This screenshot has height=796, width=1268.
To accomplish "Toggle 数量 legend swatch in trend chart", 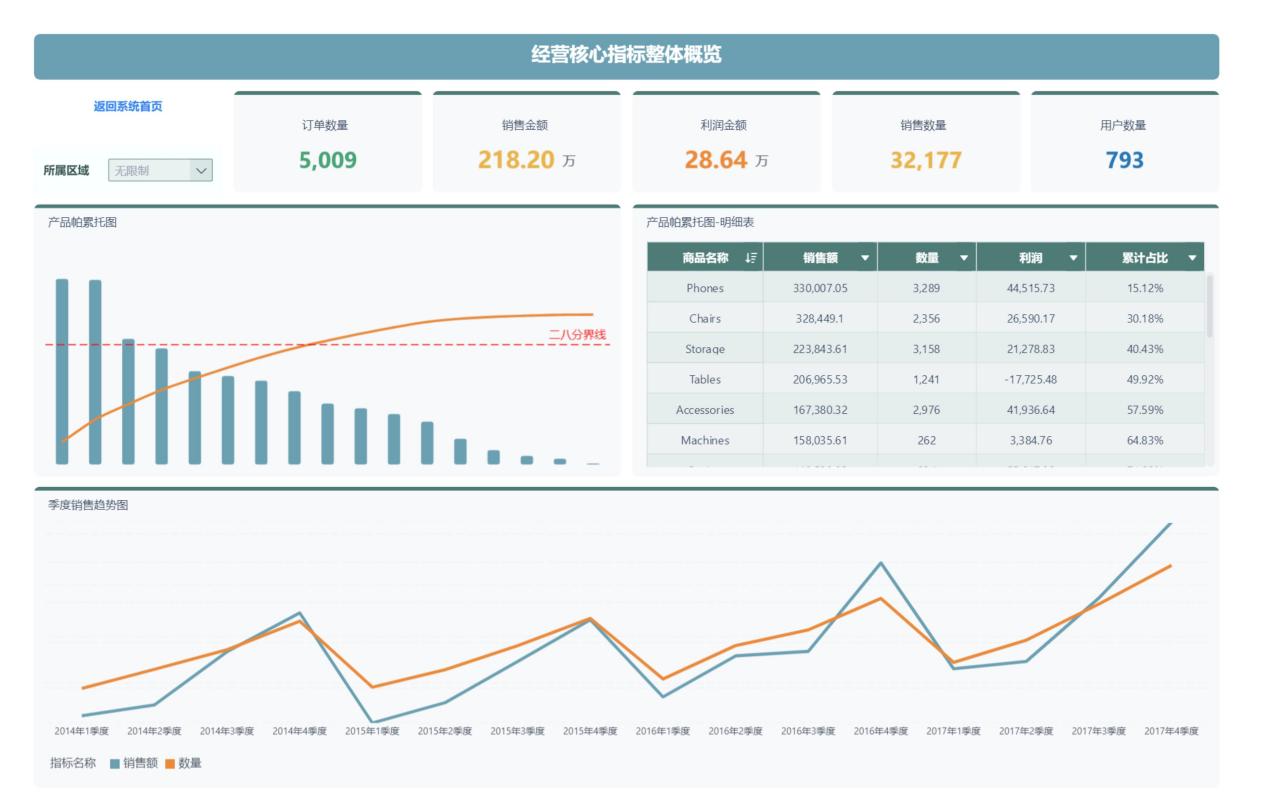I will [x=170, y=764].
